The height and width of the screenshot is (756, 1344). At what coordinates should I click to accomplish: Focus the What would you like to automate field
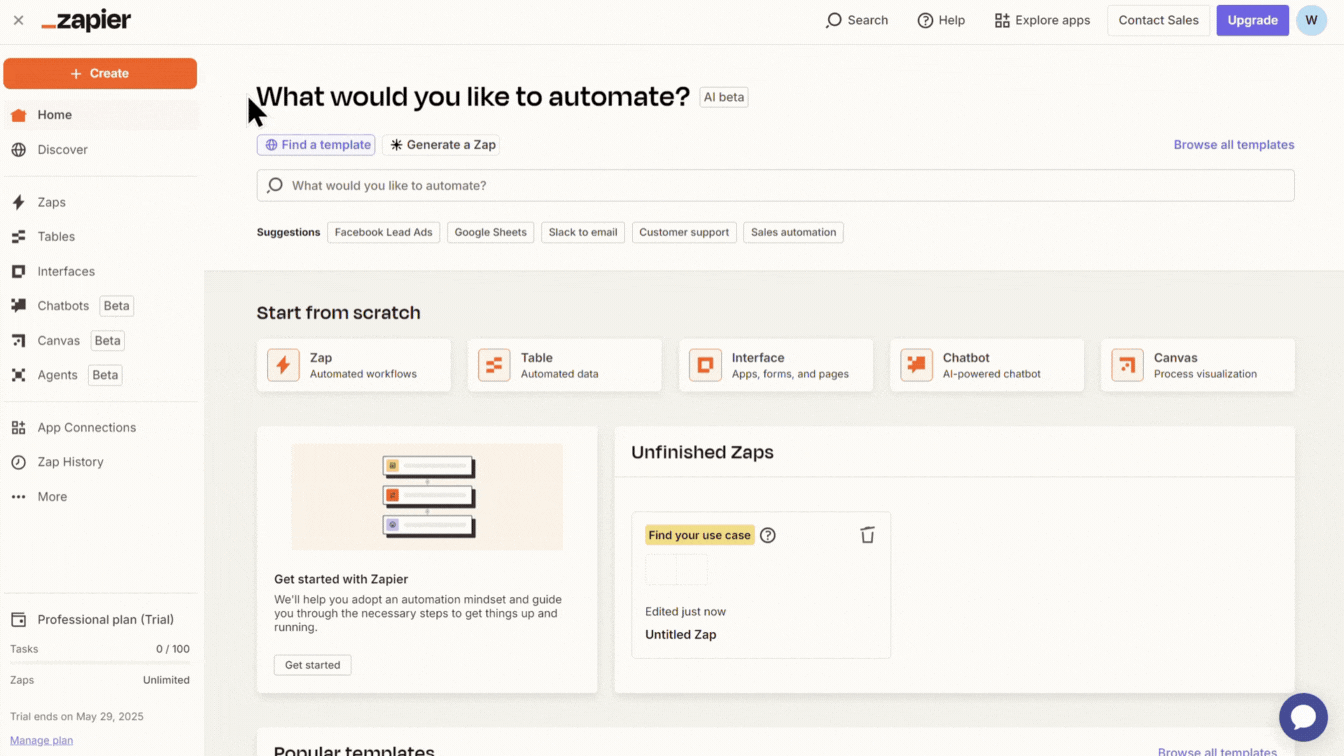click(x=775, y=185)
